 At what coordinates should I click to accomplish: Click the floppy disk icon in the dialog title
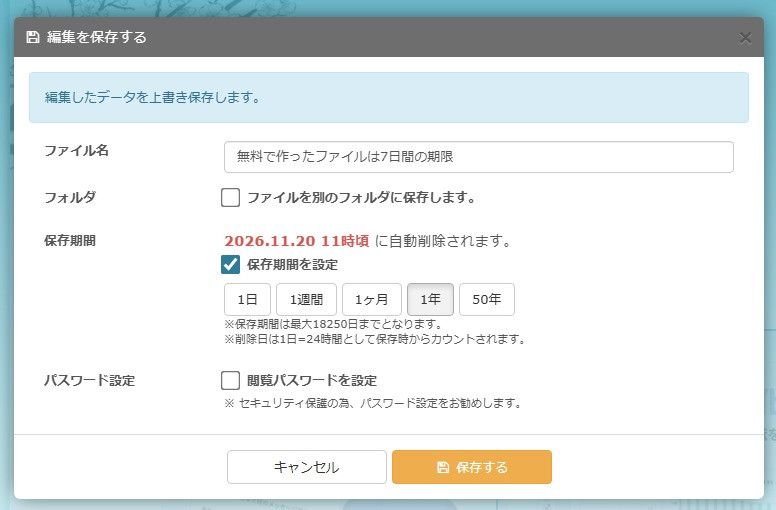pyautogui.click(x=33, y=38)
